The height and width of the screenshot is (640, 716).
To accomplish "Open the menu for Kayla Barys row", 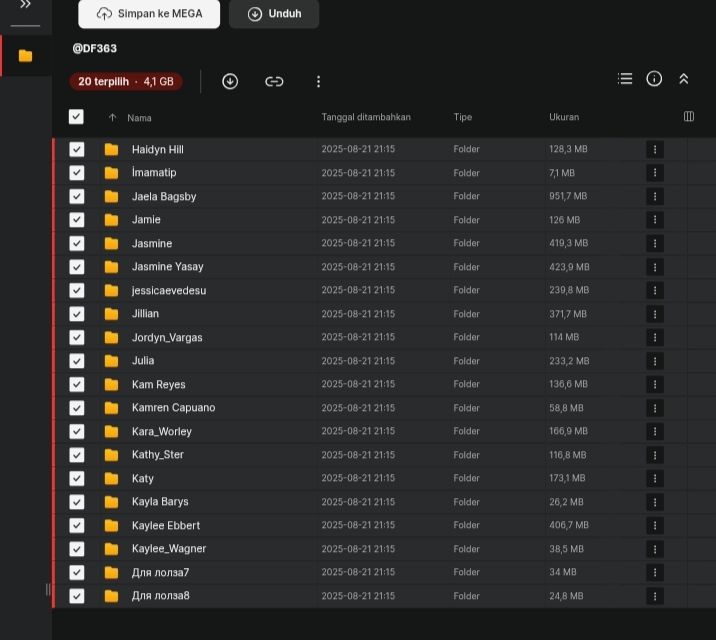I will 655,502.
